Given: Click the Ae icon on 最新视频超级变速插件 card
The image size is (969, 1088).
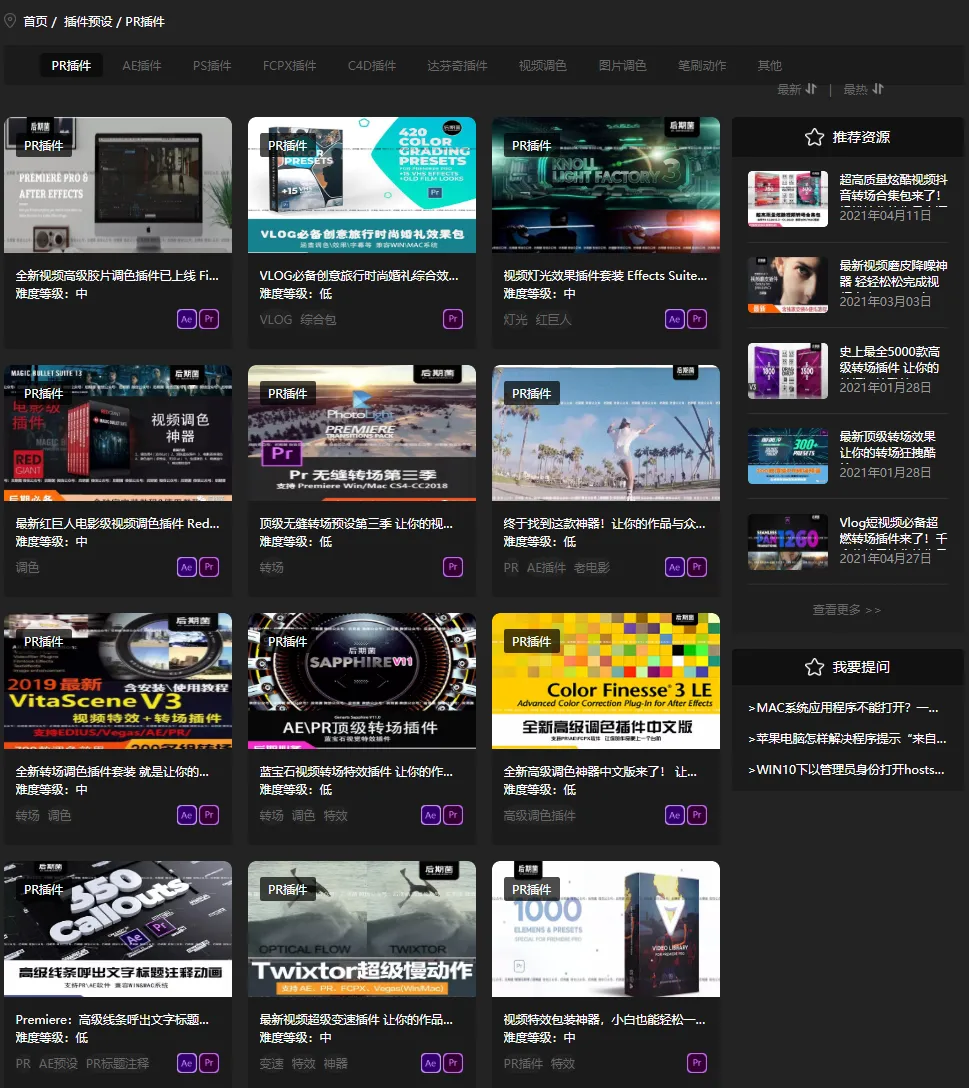Looking at the screenshot, I should click(430, 1063).
